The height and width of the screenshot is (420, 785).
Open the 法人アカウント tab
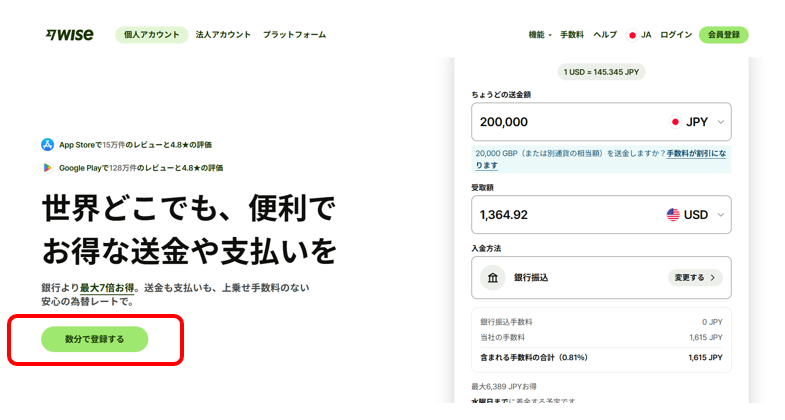click(x=223, y=35)
